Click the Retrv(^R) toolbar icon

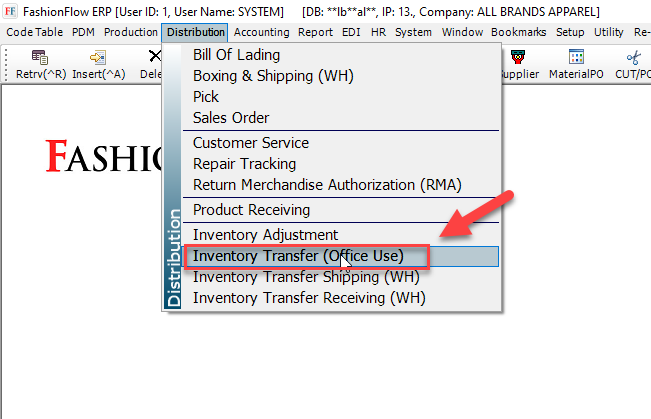coord(41,58)
